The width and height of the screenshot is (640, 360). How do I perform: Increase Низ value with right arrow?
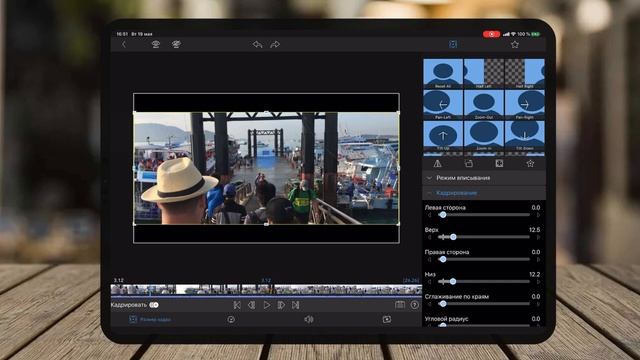(x=538, y=281)
